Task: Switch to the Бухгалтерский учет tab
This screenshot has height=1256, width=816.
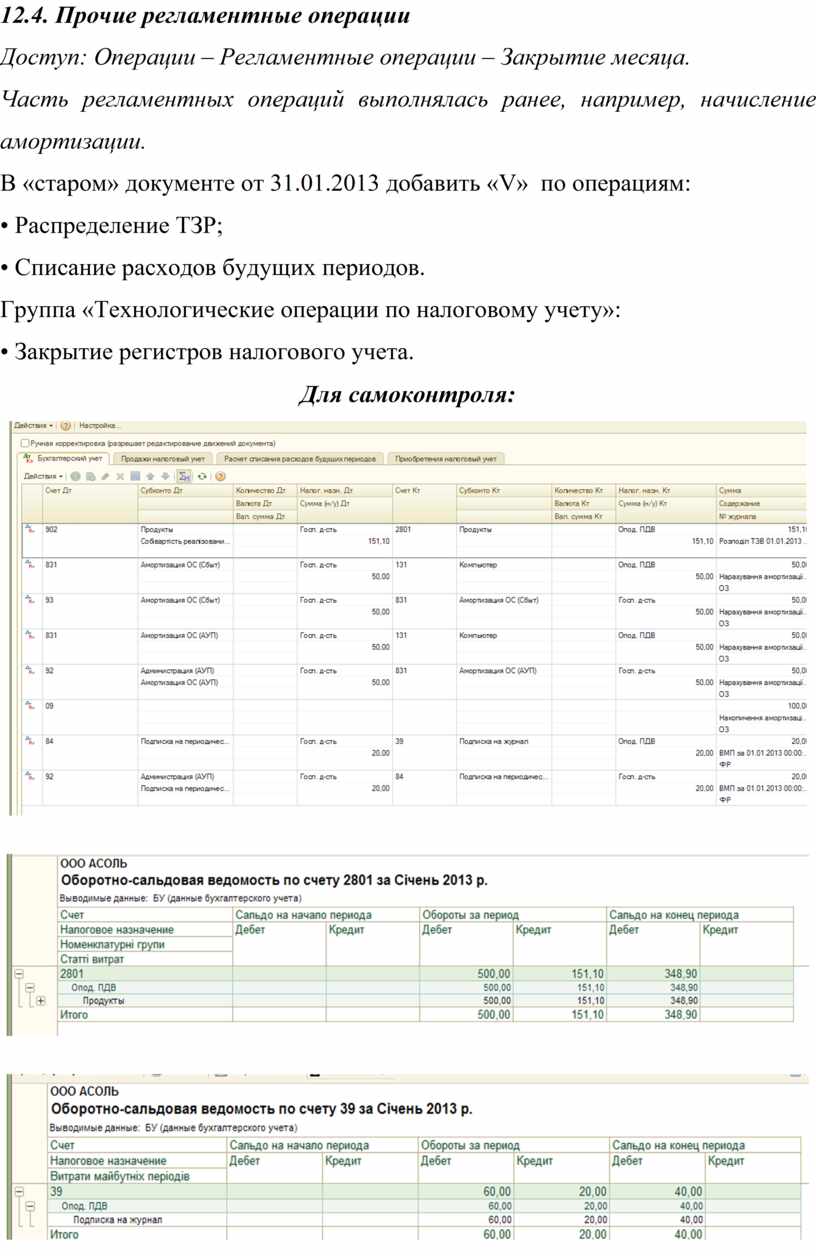Action: [x=63, y=458]
